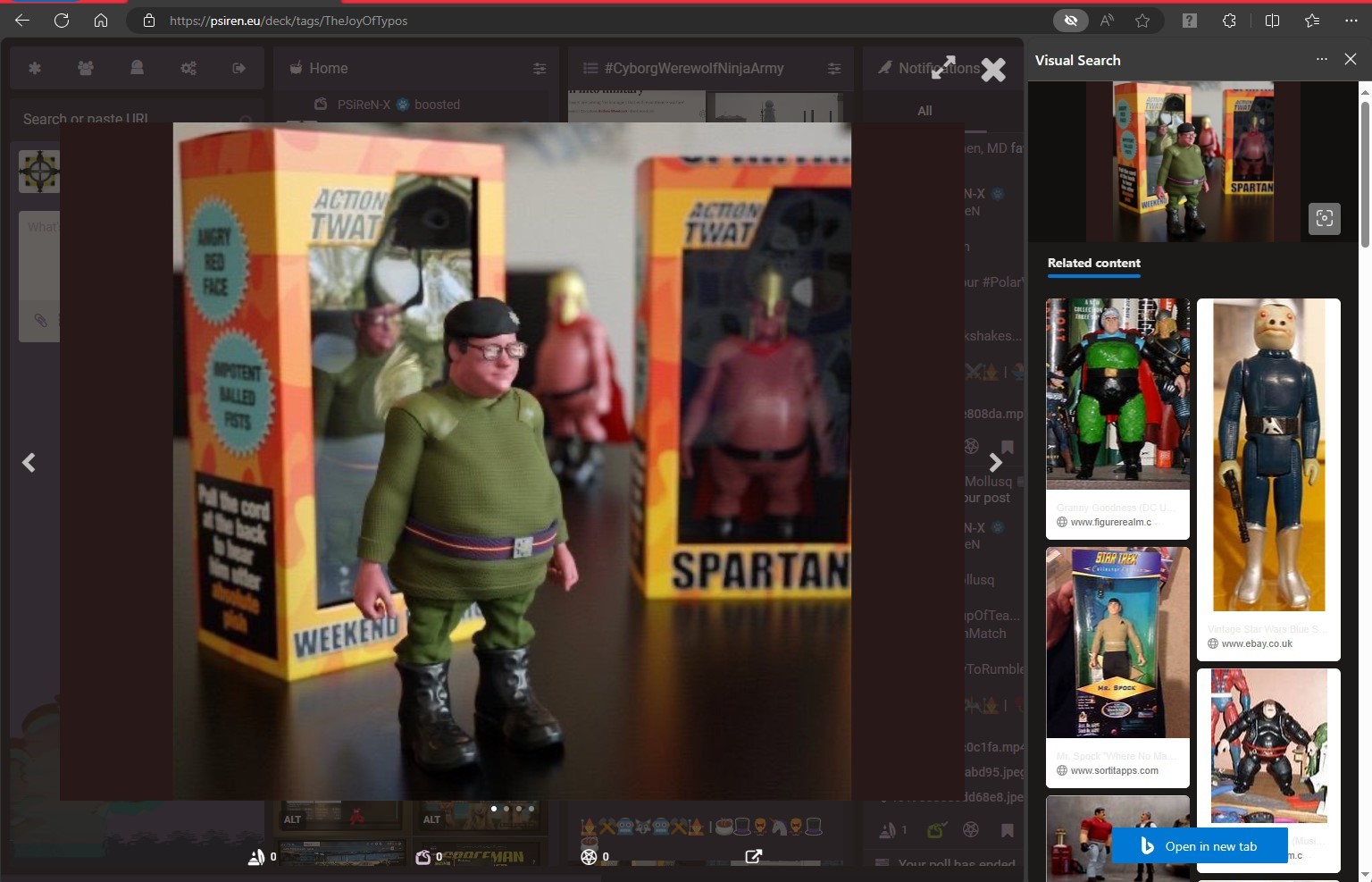Open the green caped action figure thumbnail
Image resolution: width=1372 pixels, height=882 pixels.
(x=1117, y=394)
